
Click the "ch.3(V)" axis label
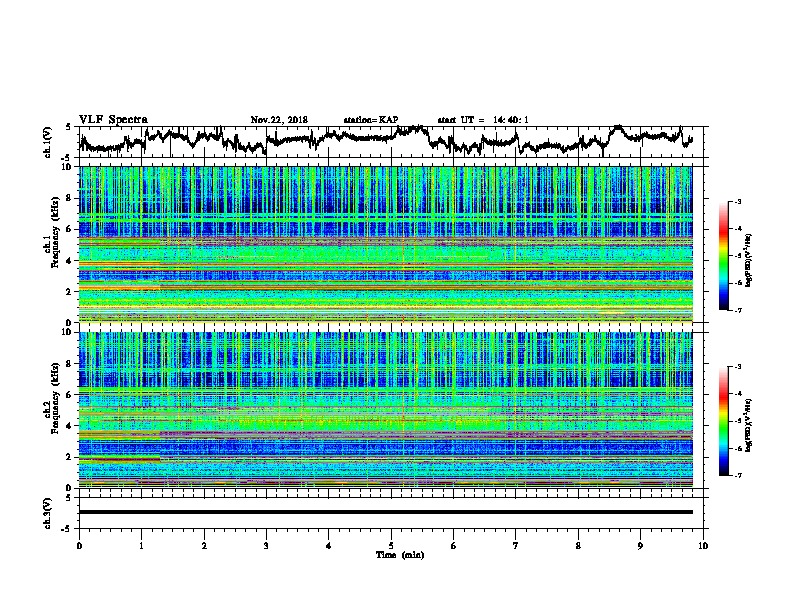click(x=48, y=513)
